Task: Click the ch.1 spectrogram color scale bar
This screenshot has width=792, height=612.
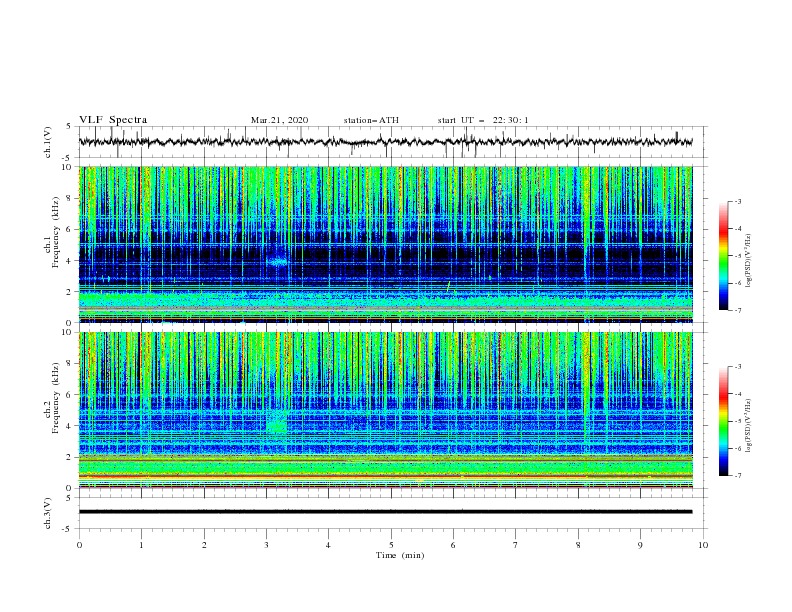Action: click(723, 256)
